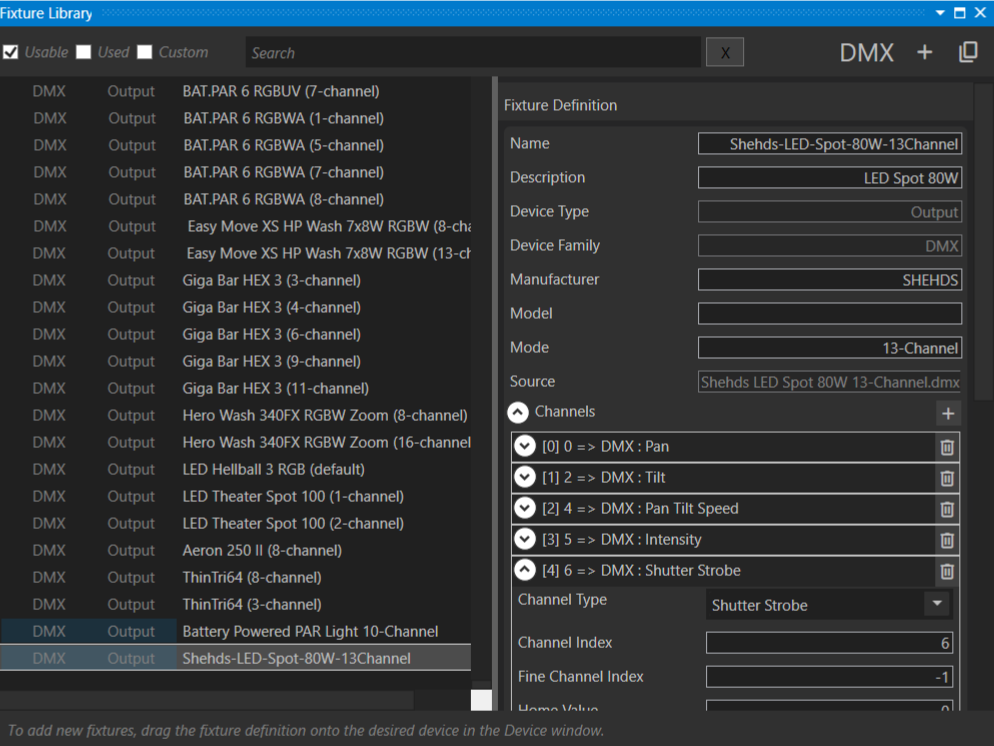The image size is (994, 746).
Task: Select BAT.PAR 6 RGBUV (7-channel)
Action: click(x=235, y=91)
